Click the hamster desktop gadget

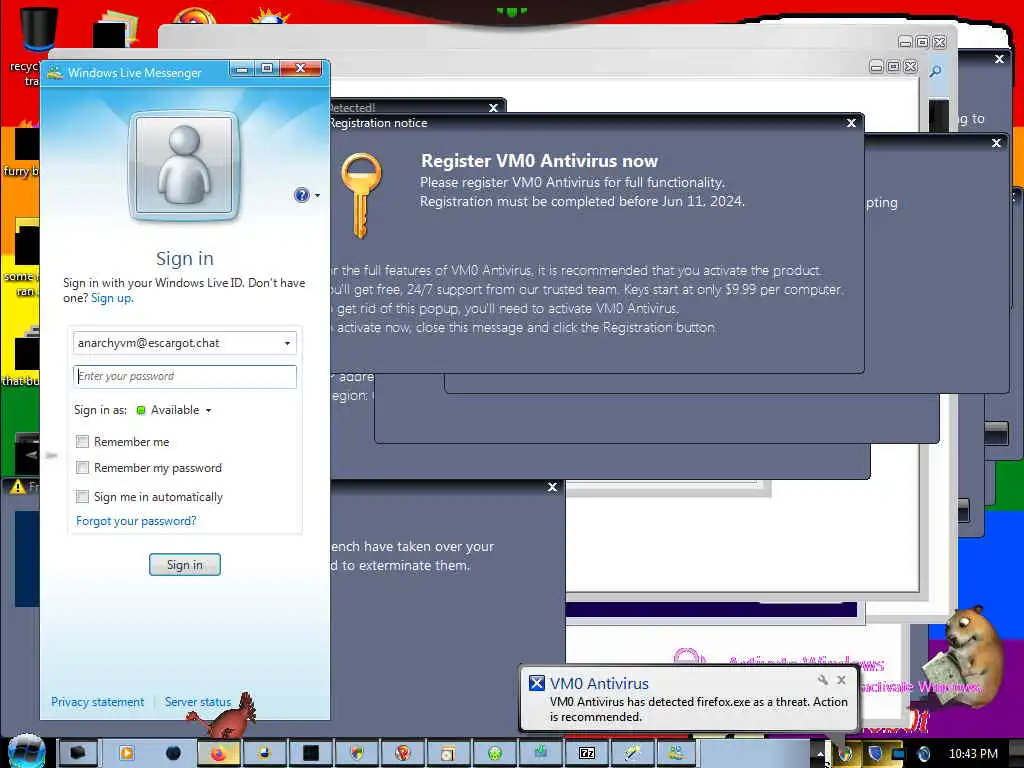pos(965,656)
